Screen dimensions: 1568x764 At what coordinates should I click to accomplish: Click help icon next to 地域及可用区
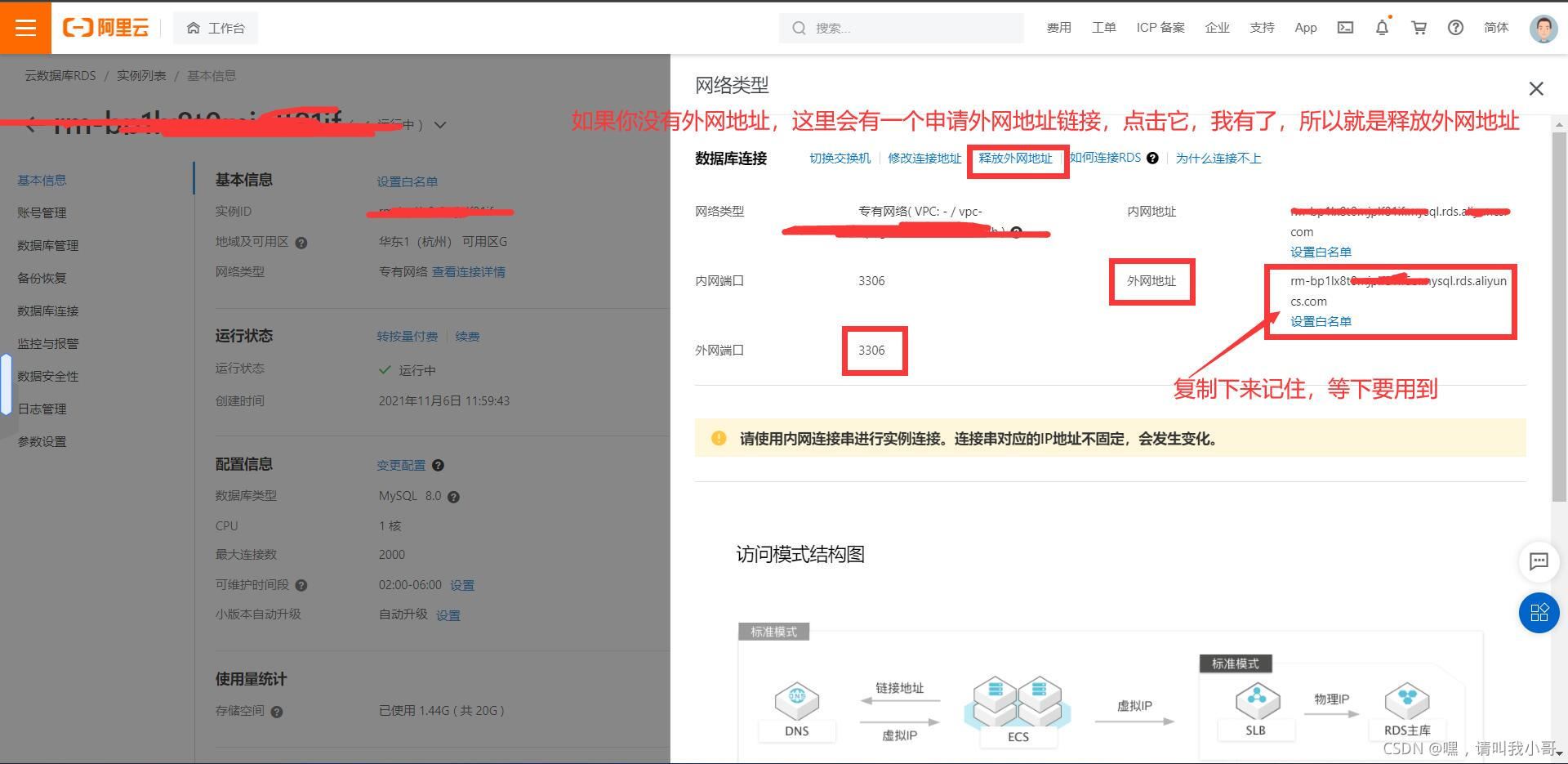click(x=301, y=243)
